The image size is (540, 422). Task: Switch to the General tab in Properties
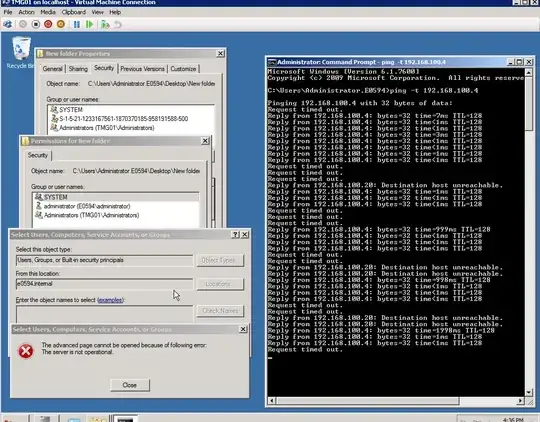click(52, 69)
